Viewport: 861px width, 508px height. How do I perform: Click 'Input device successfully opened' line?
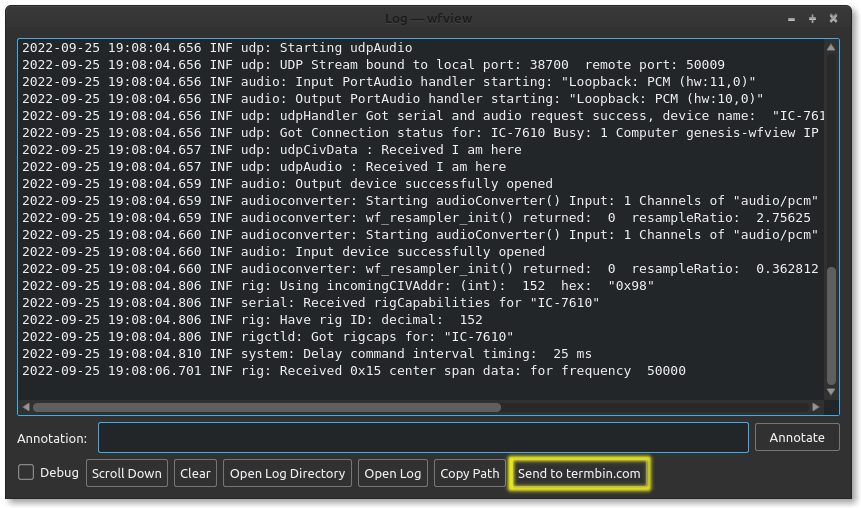tap(283, 252)
